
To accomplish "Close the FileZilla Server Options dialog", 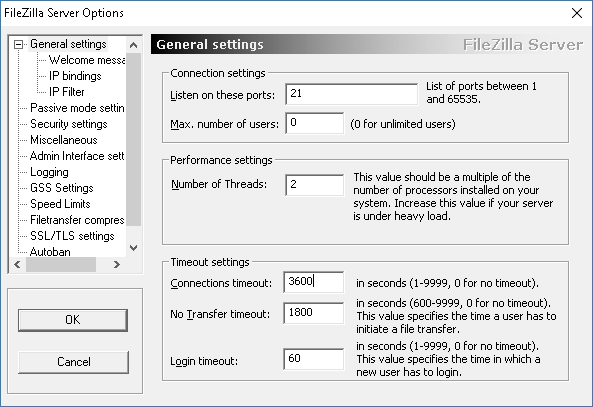I will pyautogui.click(x=577, y=13).
